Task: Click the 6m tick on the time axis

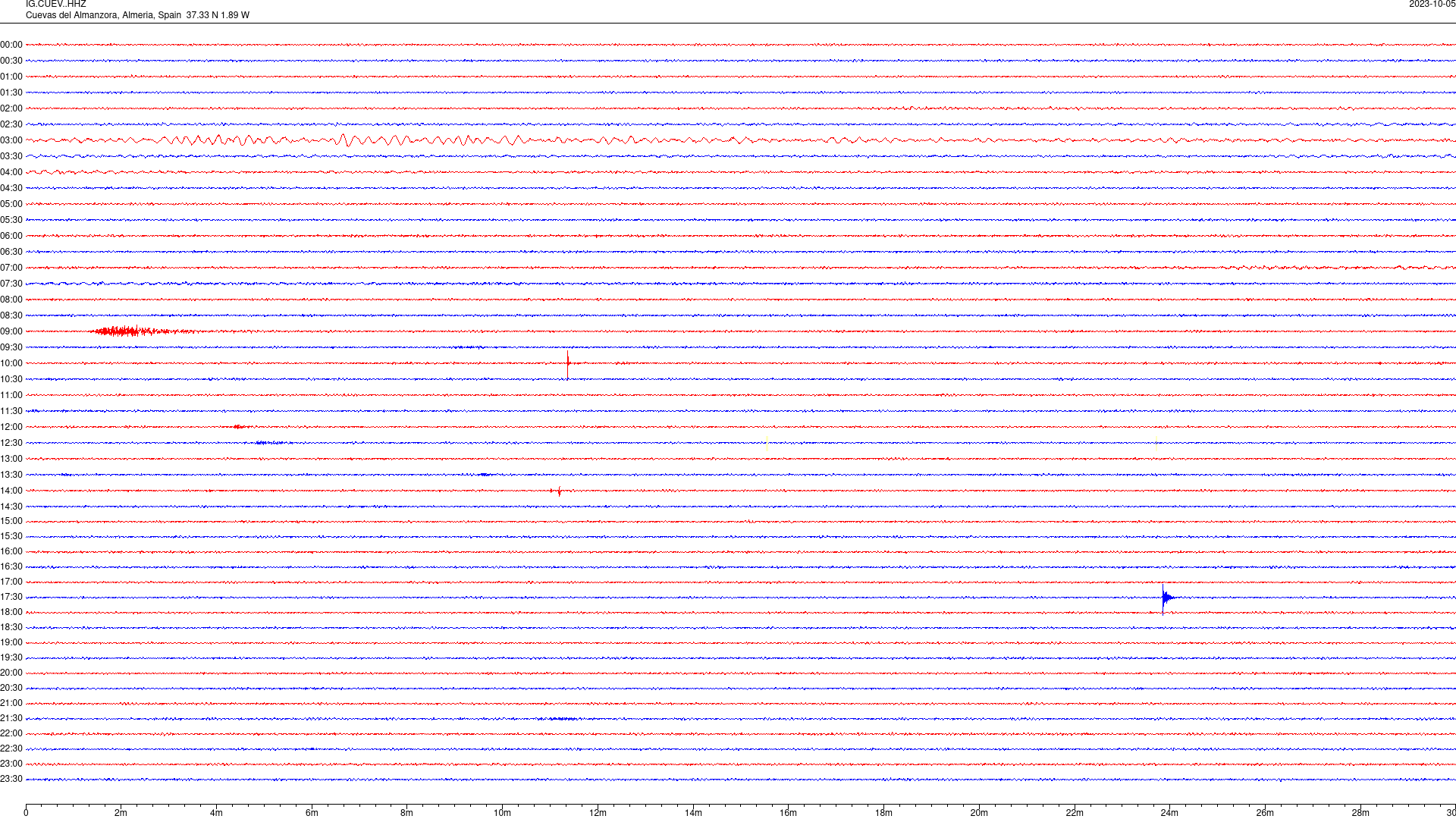Action: click(x=312, y=812)
